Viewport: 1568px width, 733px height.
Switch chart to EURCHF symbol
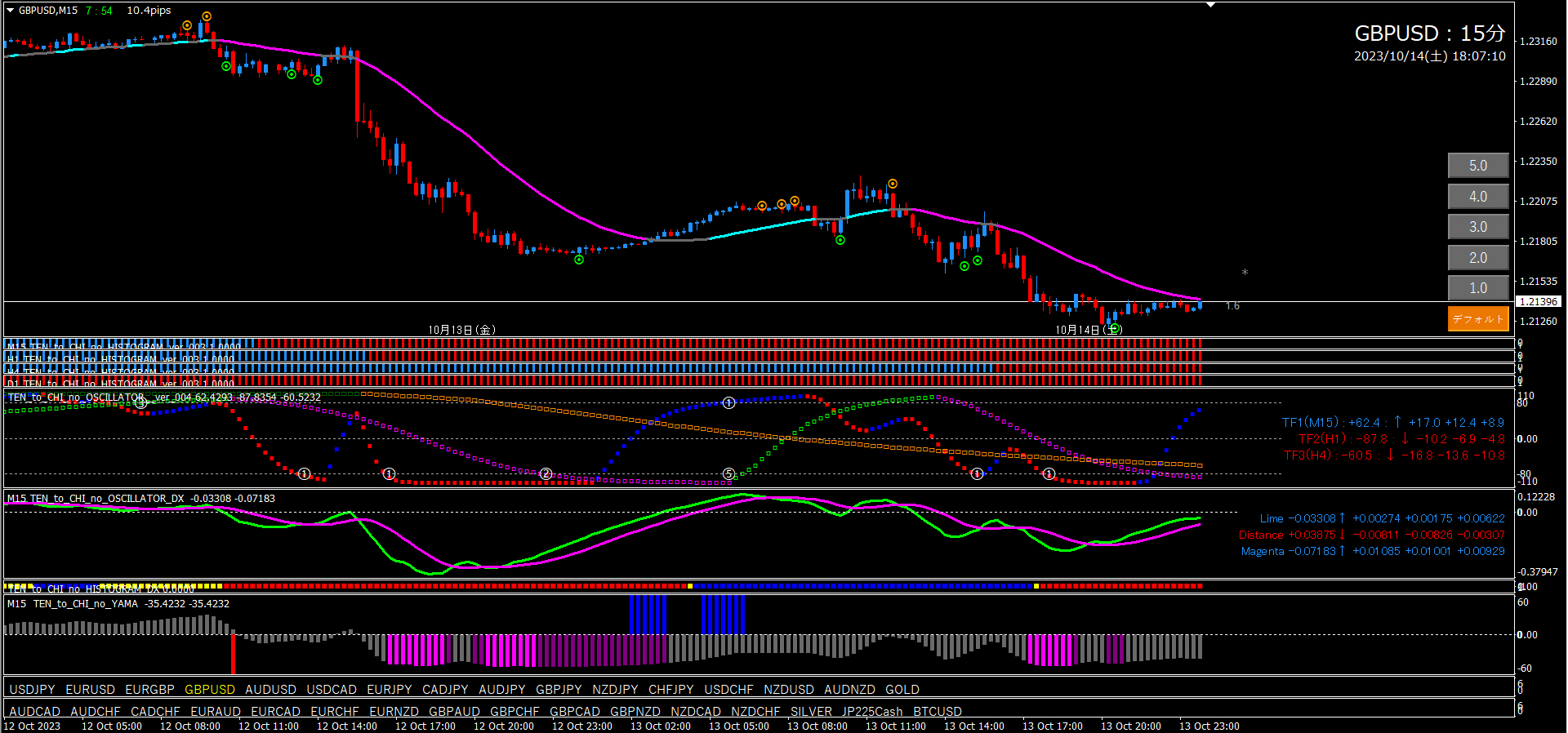[335, 712]
